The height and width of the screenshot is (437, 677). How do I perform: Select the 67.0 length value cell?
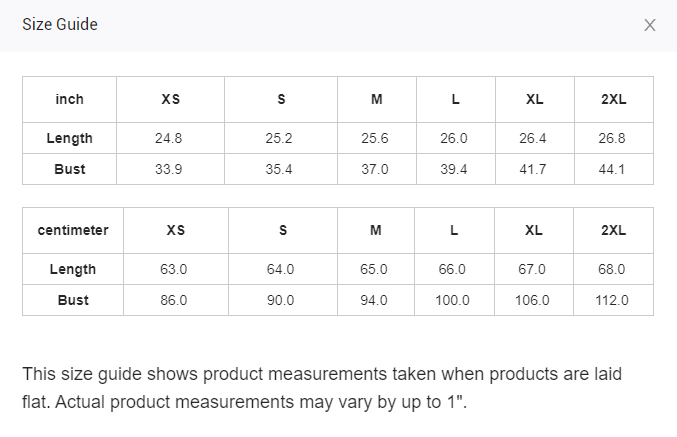click(533, 269)
